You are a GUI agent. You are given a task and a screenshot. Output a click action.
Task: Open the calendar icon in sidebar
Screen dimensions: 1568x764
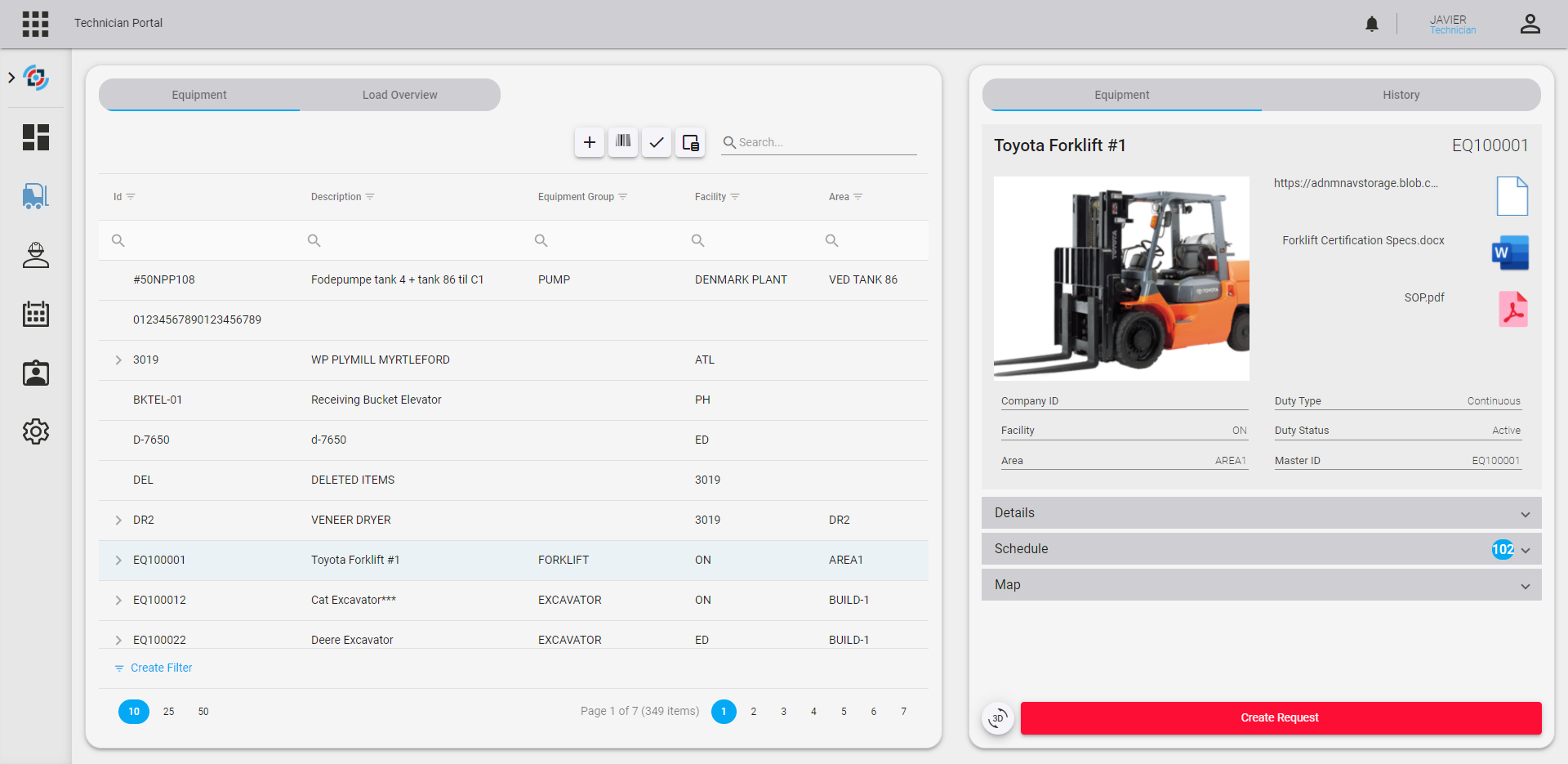(36, 314)
